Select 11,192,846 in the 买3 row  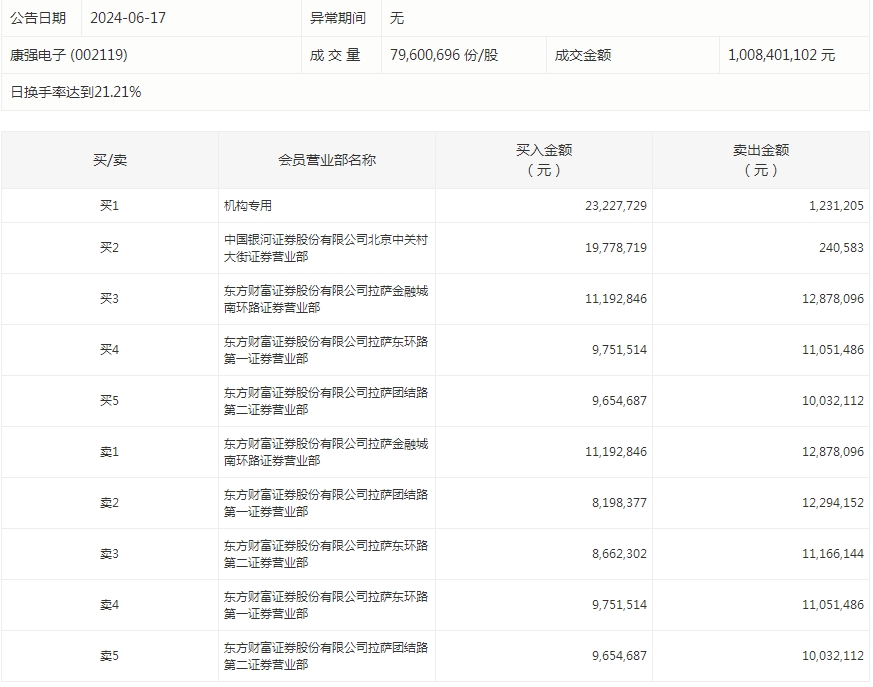click(x=616, y=298)
